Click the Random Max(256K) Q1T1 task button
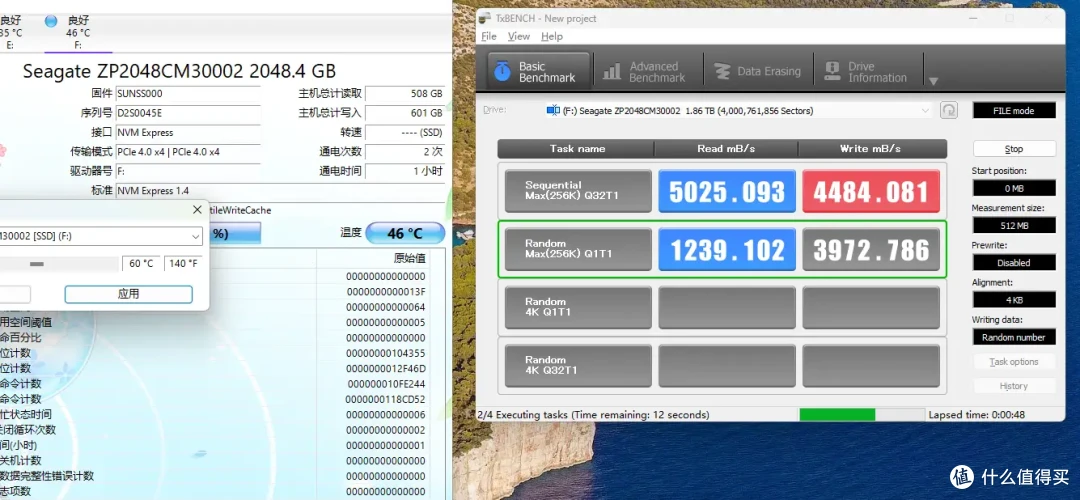The height and width of the screenshot is (500, 1080). click(x=578, y=249)
